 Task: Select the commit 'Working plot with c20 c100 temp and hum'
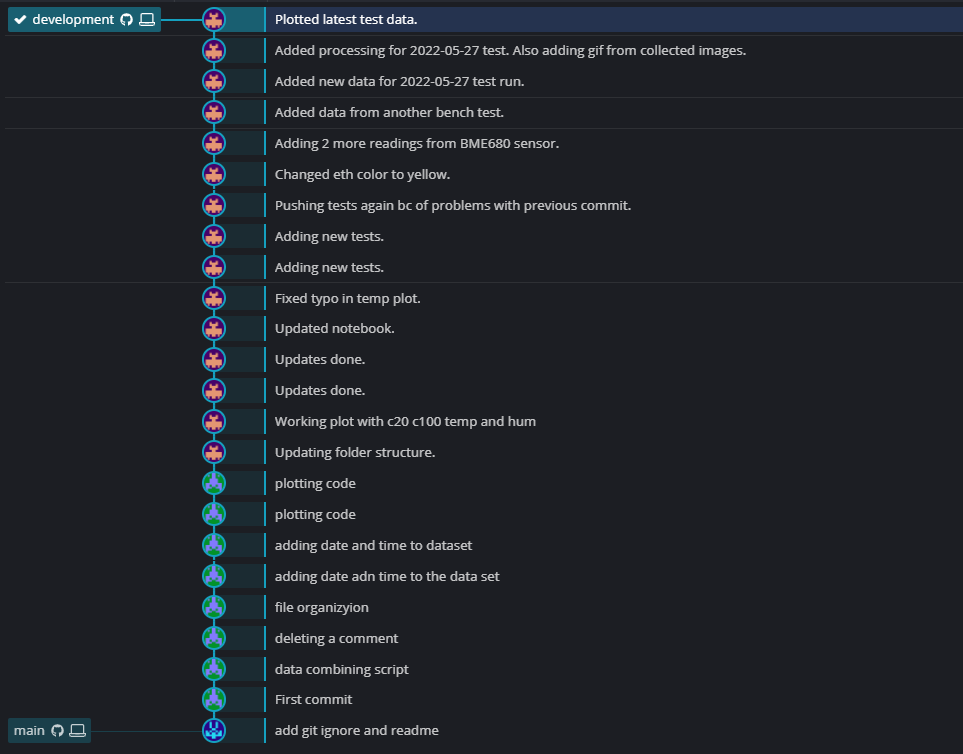(405, 421)
